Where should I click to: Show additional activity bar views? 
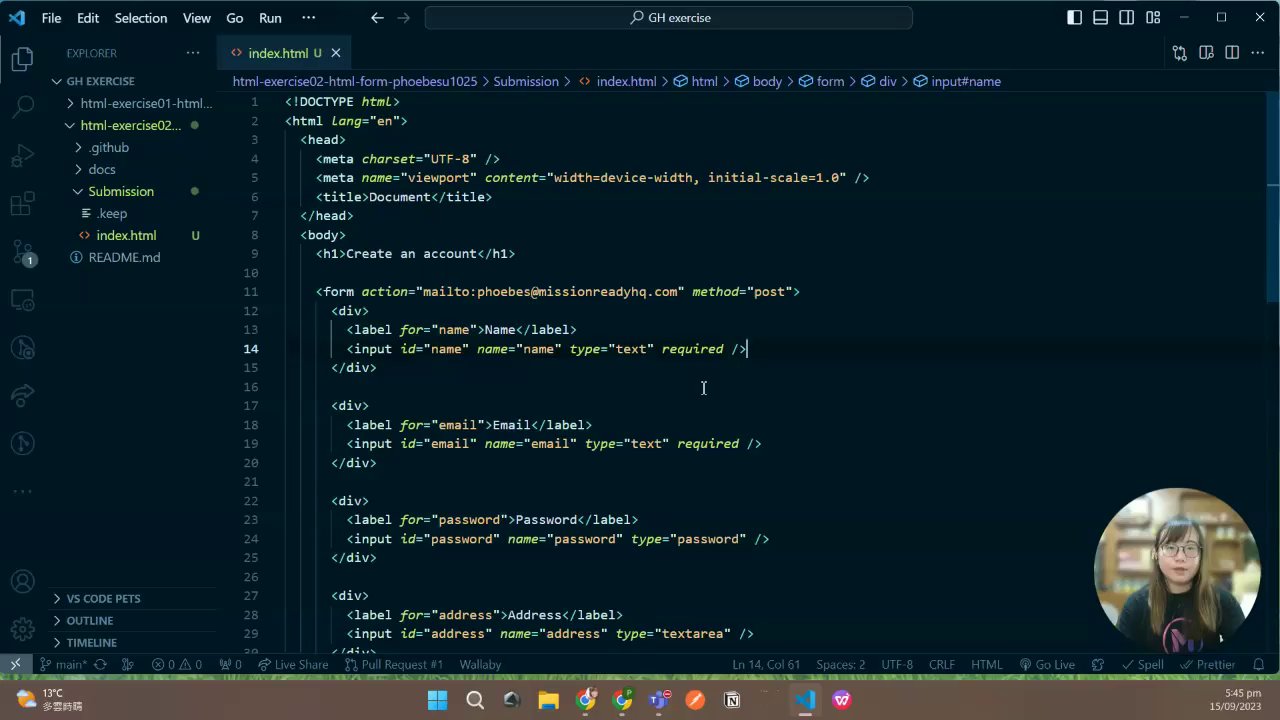22,491
